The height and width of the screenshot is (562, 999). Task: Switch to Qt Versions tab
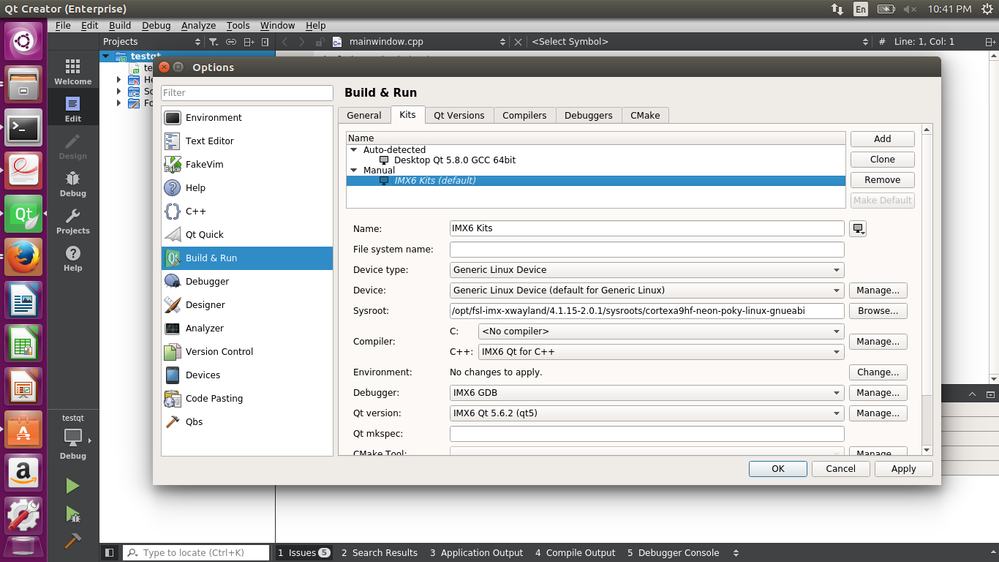pos(459,115)
